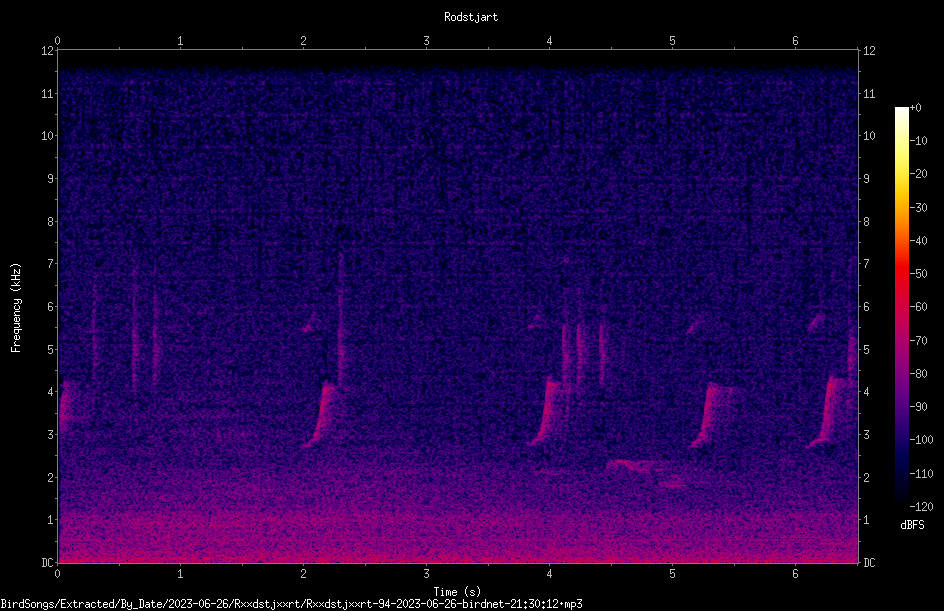Click the low 2 kHz call near 4.7 seconds
The width and height of the screenshot is (944, 611).
pos(638,467)
